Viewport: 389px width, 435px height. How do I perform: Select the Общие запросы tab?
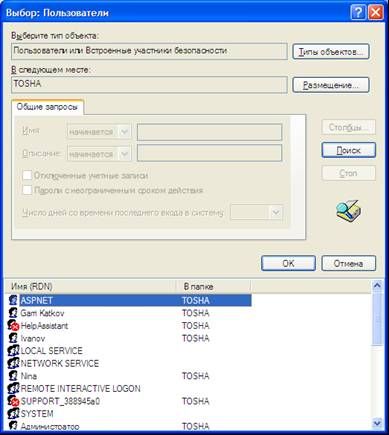pos(47,107)
